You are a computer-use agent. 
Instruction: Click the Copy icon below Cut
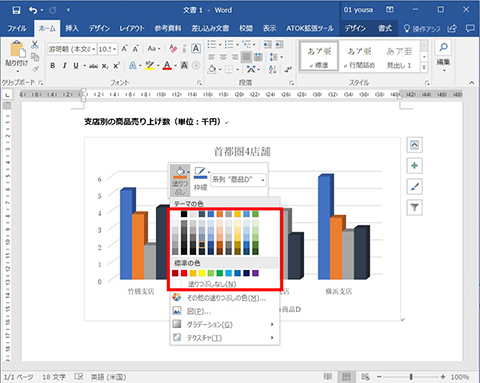point(35,57)
